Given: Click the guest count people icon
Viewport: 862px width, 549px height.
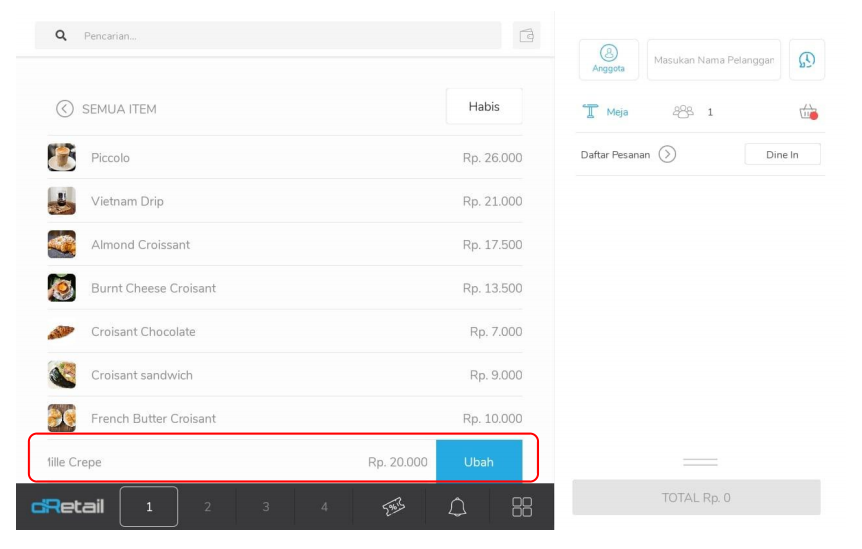Looking at the screenshot, I should tap(685, 112).
